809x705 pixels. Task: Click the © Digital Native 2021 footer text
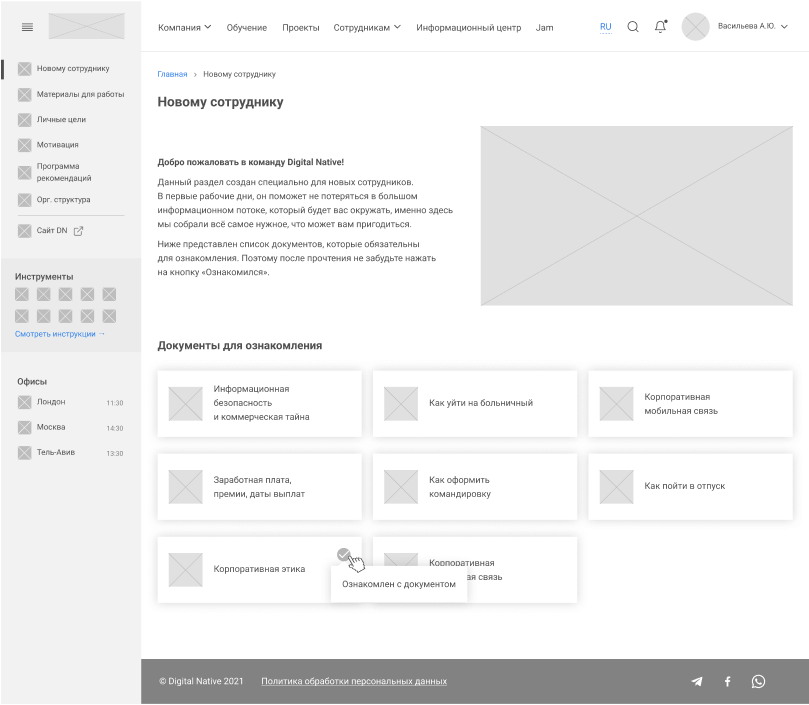[x=201, y=681]
